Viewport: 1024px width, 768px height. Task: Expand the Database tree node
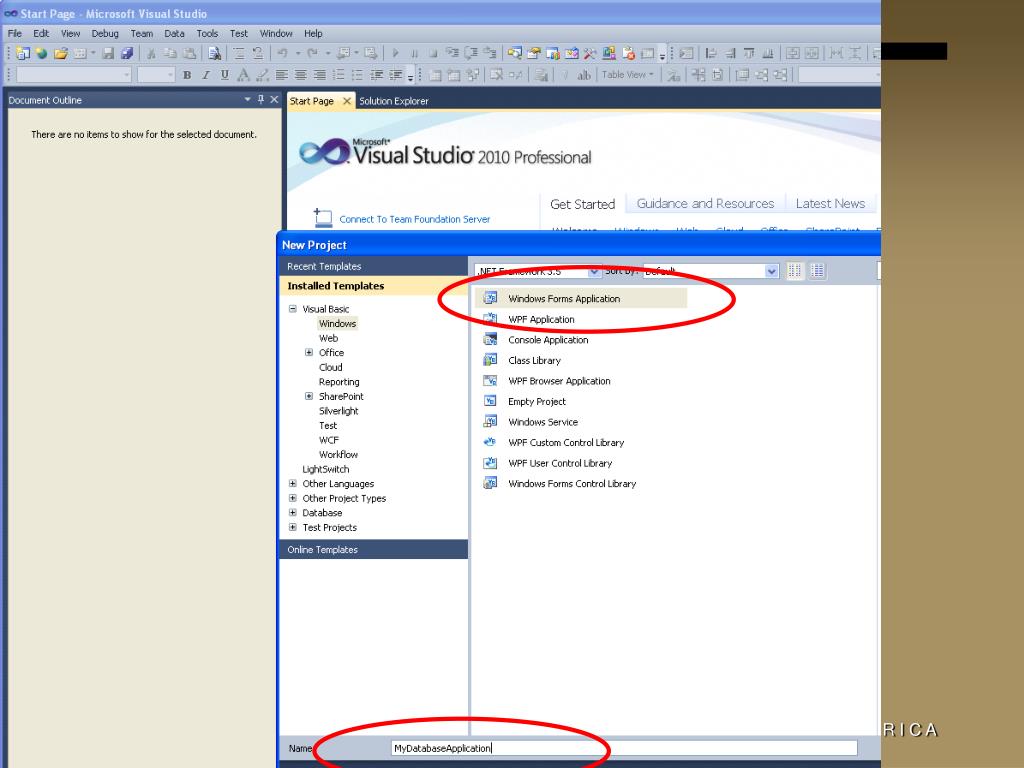(293, 513)
